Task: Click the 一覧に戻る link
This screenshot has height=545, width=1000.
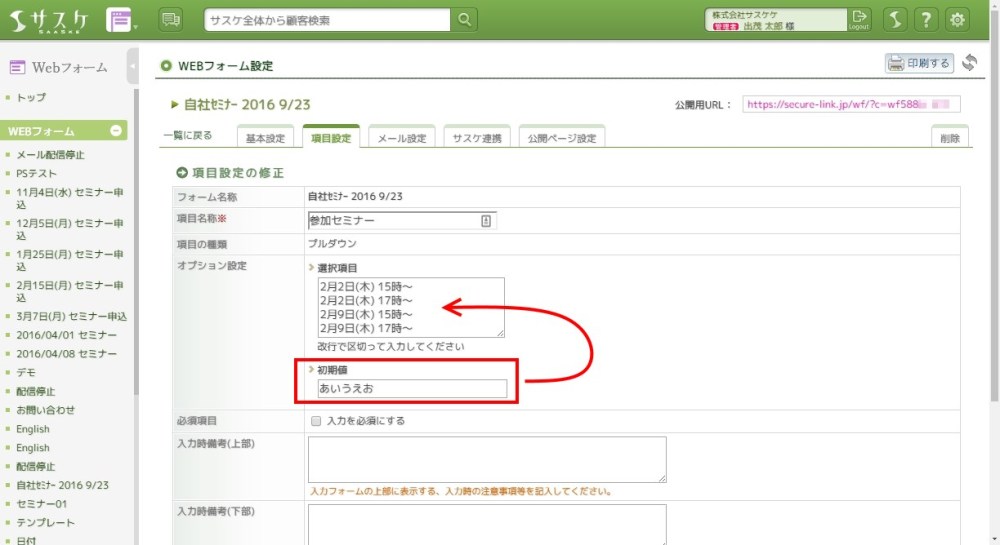Action: 188,136
